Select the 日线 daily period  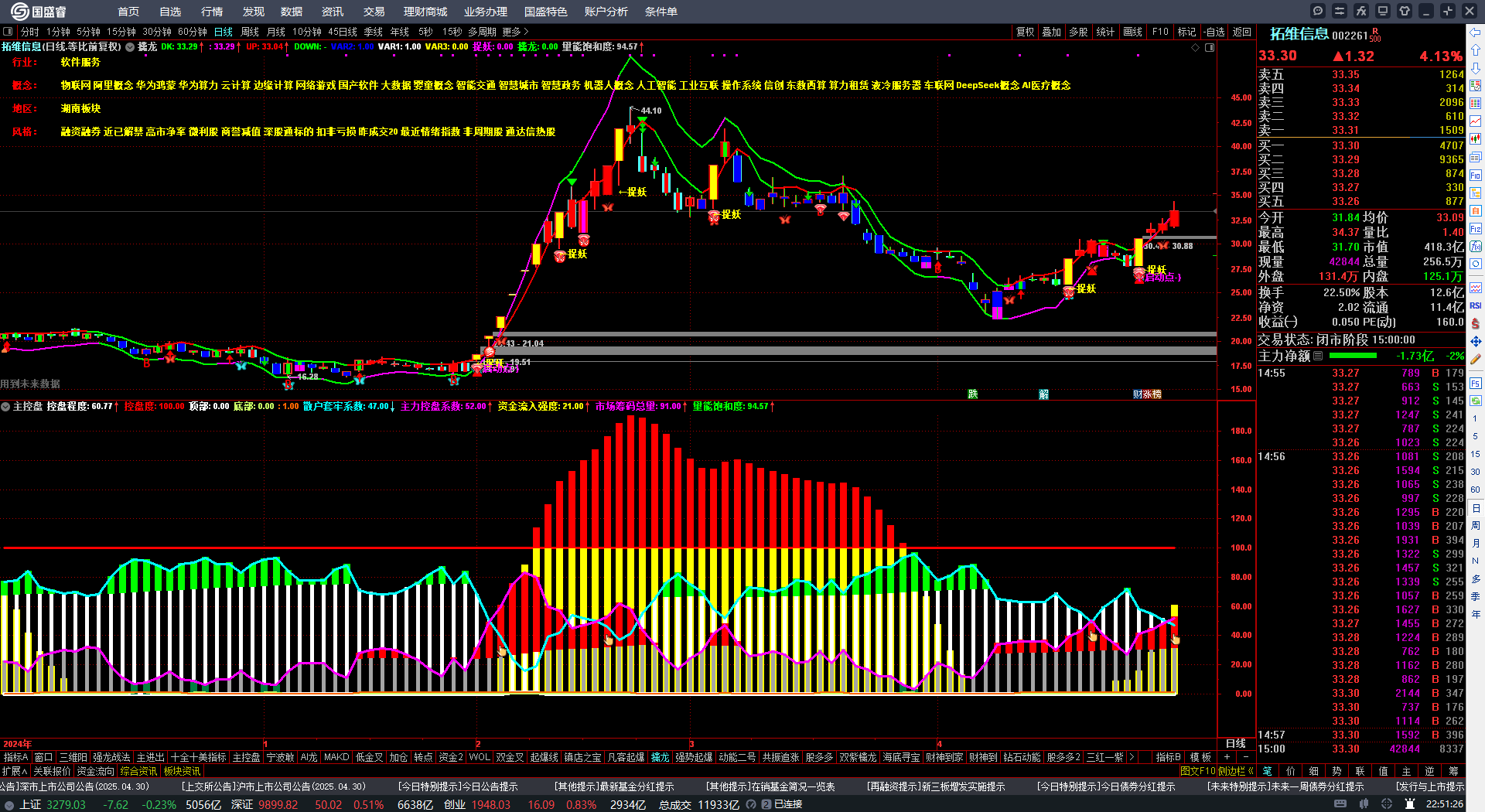coord(224,32)
